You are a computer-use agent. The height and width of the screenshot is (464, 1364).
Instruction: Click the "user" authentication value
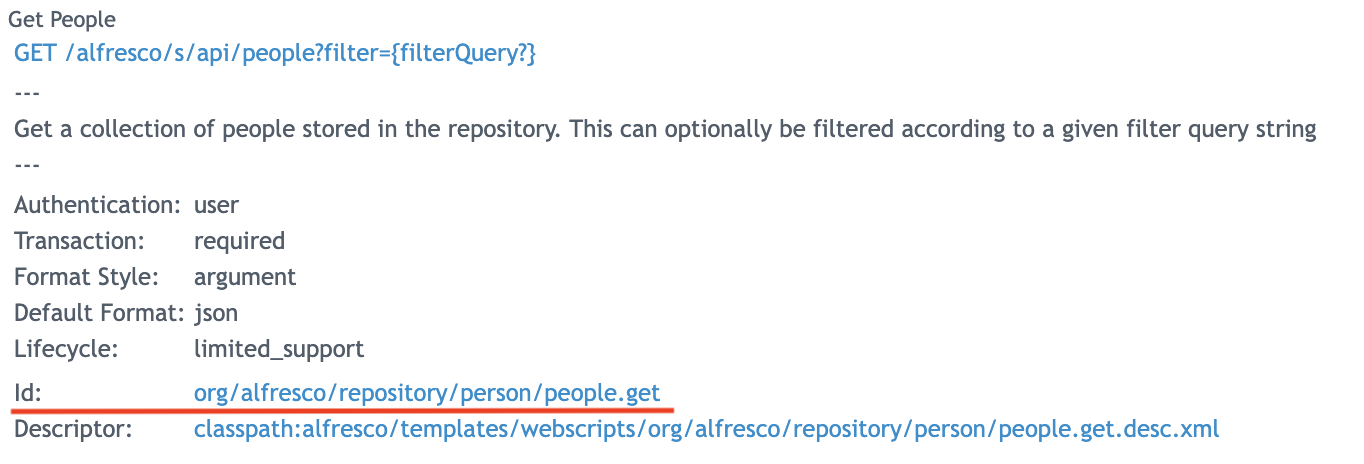(x=216, y=205)
